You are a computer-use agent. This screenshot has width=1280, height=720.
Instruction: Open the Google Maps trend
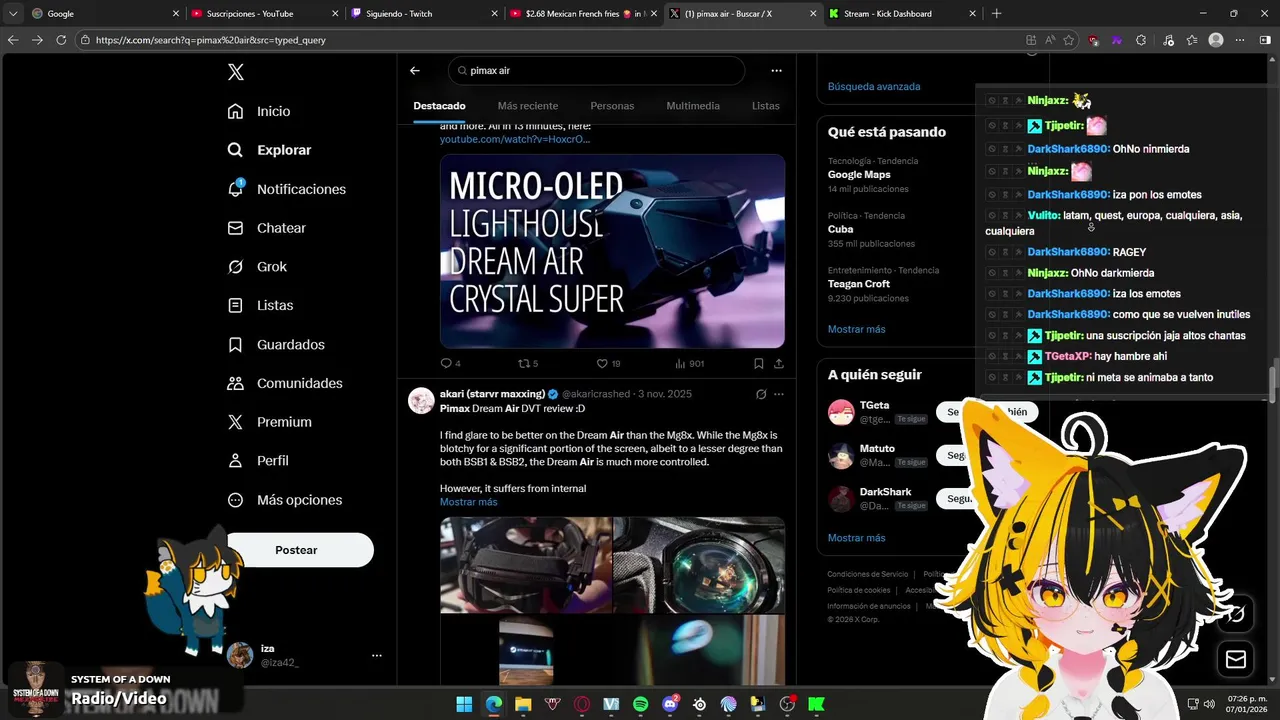(x=859, y=174)
